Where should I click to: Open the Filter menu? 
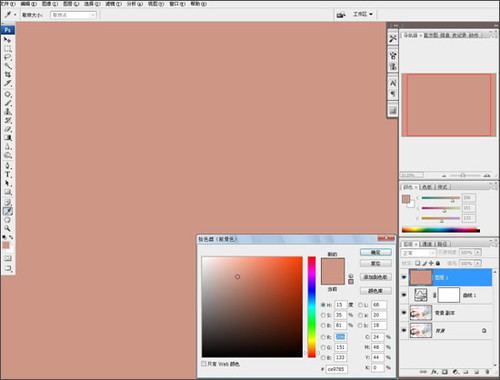[113, 4]
